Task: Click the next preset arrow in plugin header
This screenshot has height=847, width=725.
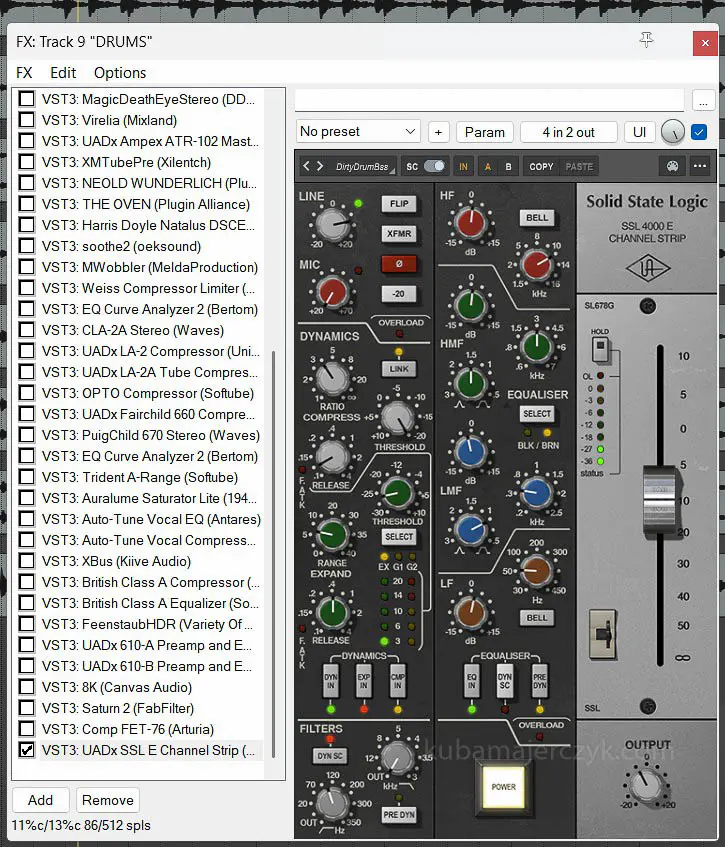Action: pyautogui.click(x=319, y=166)
